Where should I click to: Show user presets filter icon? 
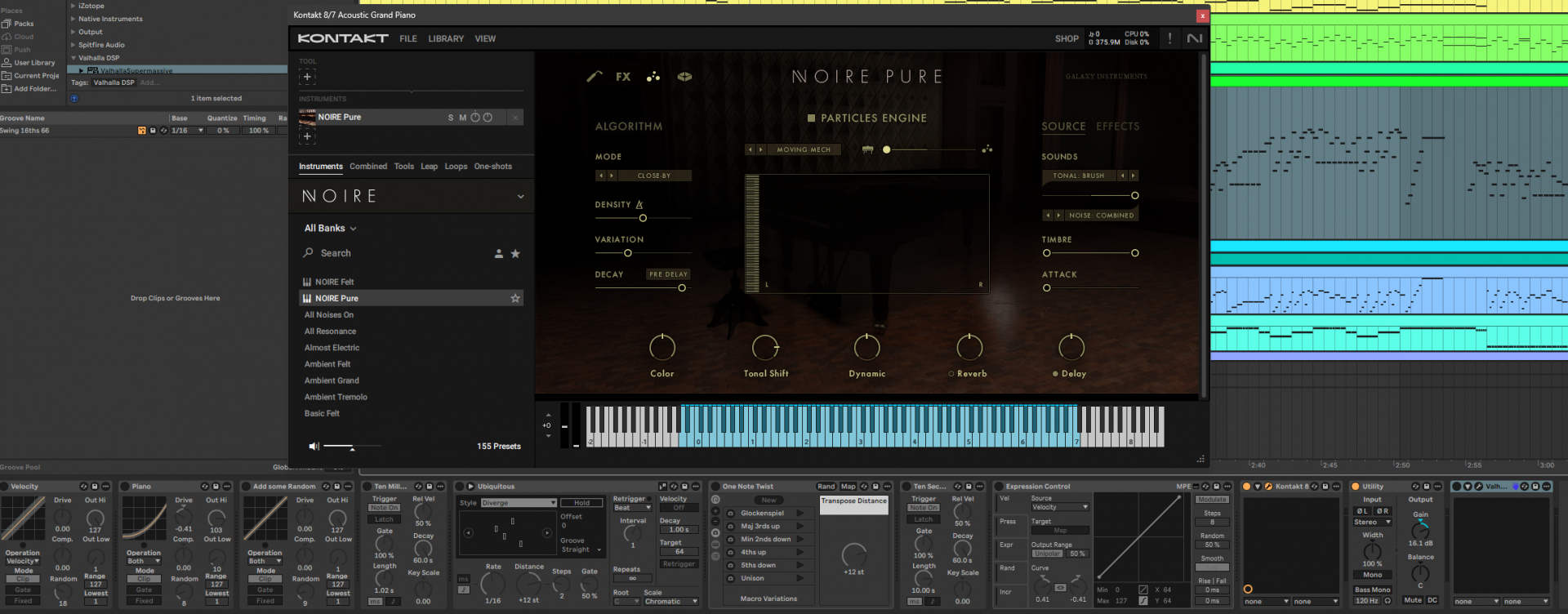(499, 254)
